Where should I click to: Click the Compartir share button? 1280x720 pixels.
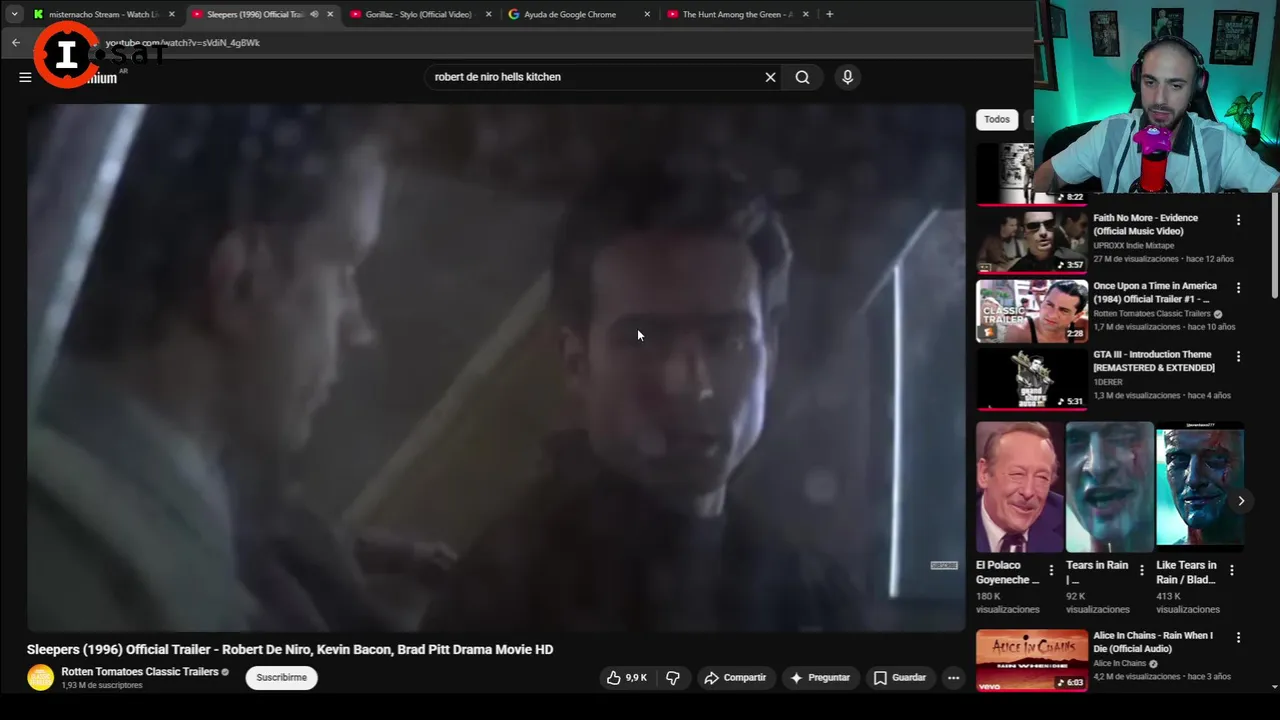[735, 677]
